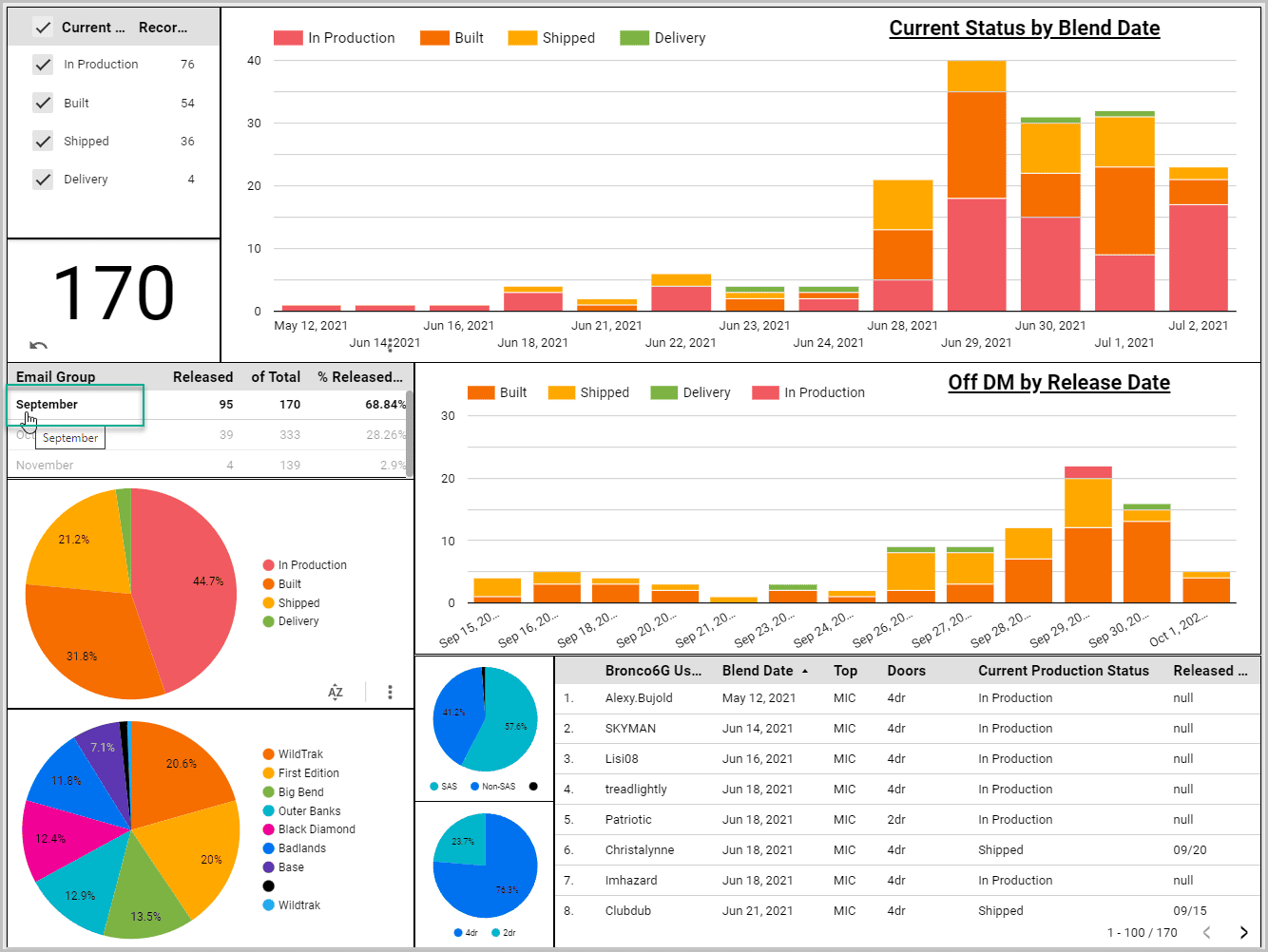Click the Alexy.Bujold table row

coord(907,698)
